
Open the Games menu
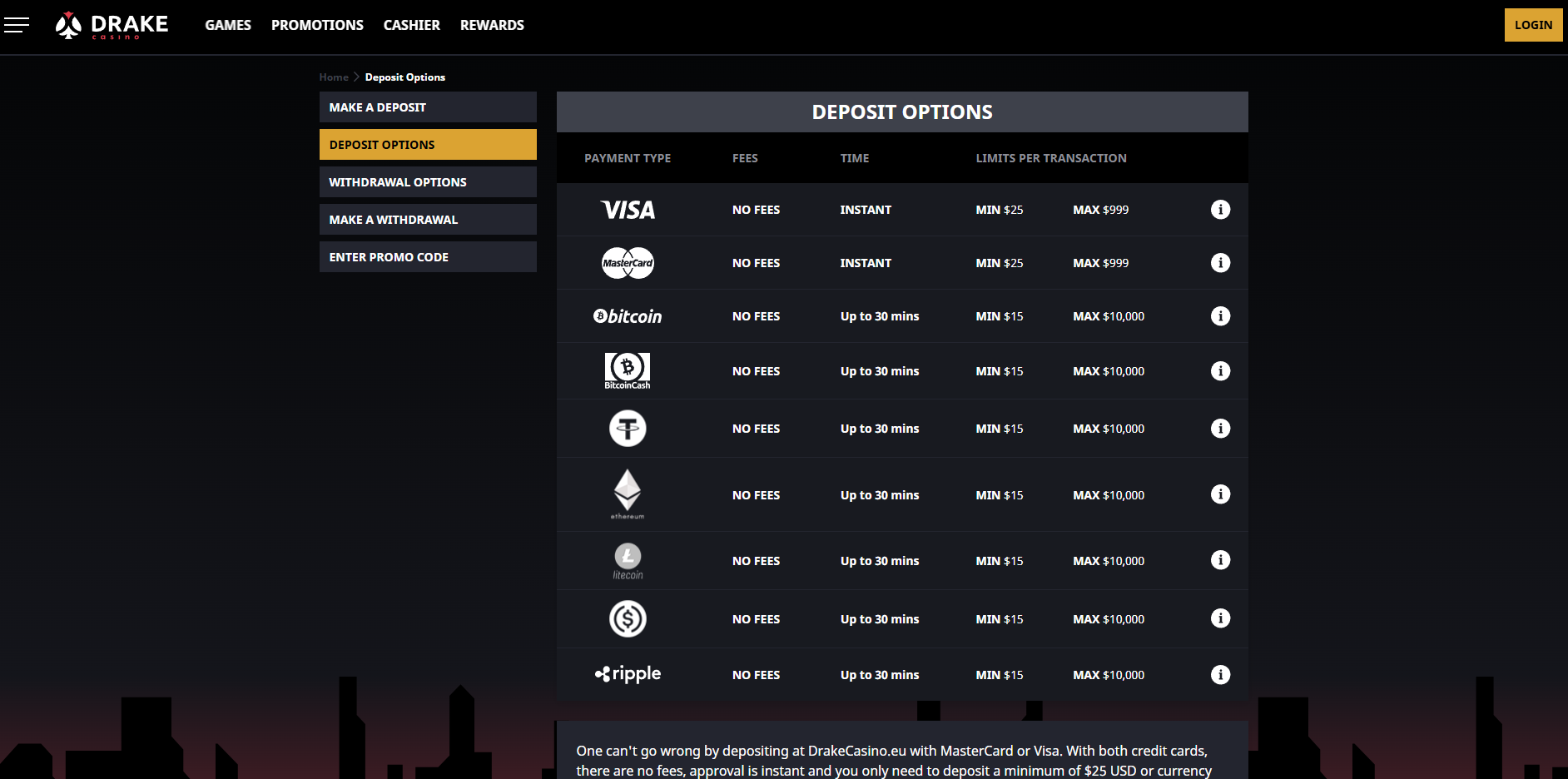[x=228, y=25]
